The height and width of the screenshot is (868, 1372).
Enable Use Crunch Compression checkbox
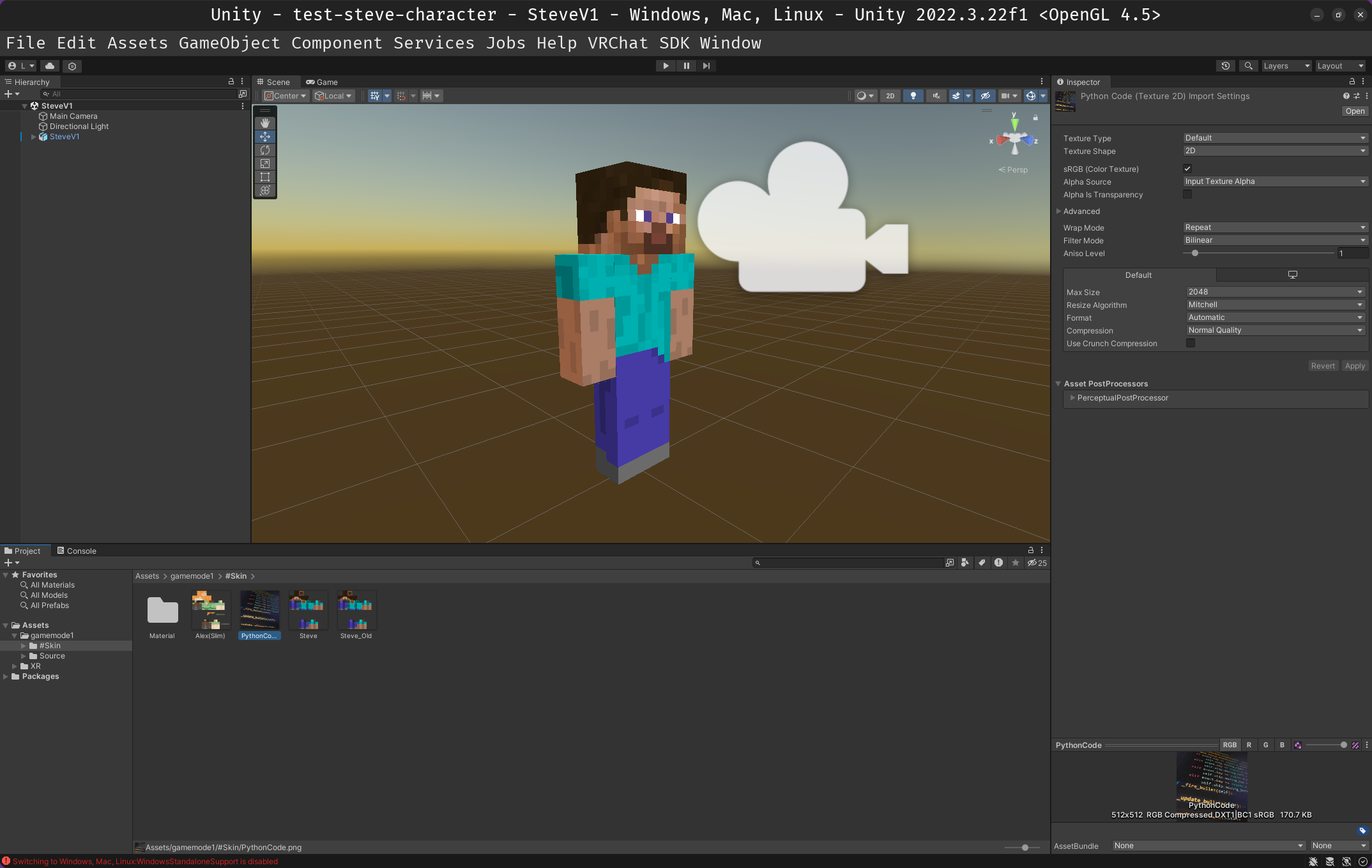[x=1191, y=343]
